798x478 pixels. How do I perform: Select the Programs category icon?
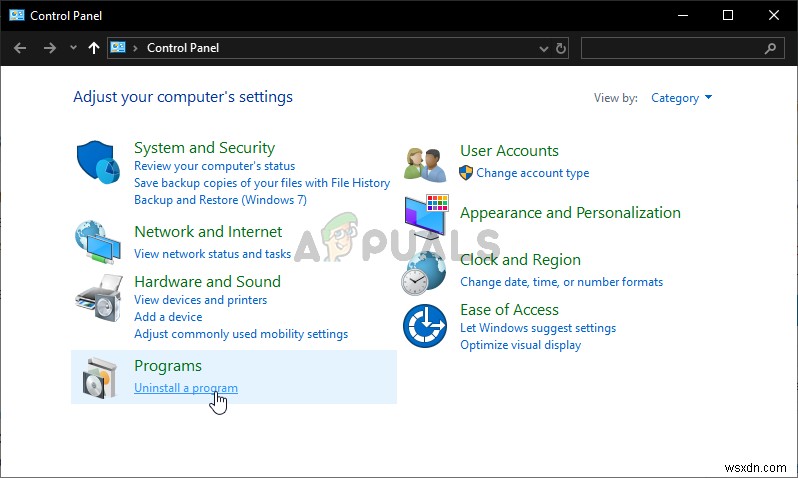(97, 377)
